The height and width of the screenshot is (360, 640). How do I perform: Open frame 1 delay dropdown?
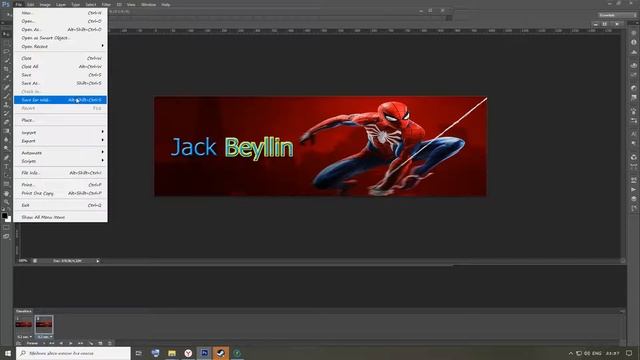24,337
